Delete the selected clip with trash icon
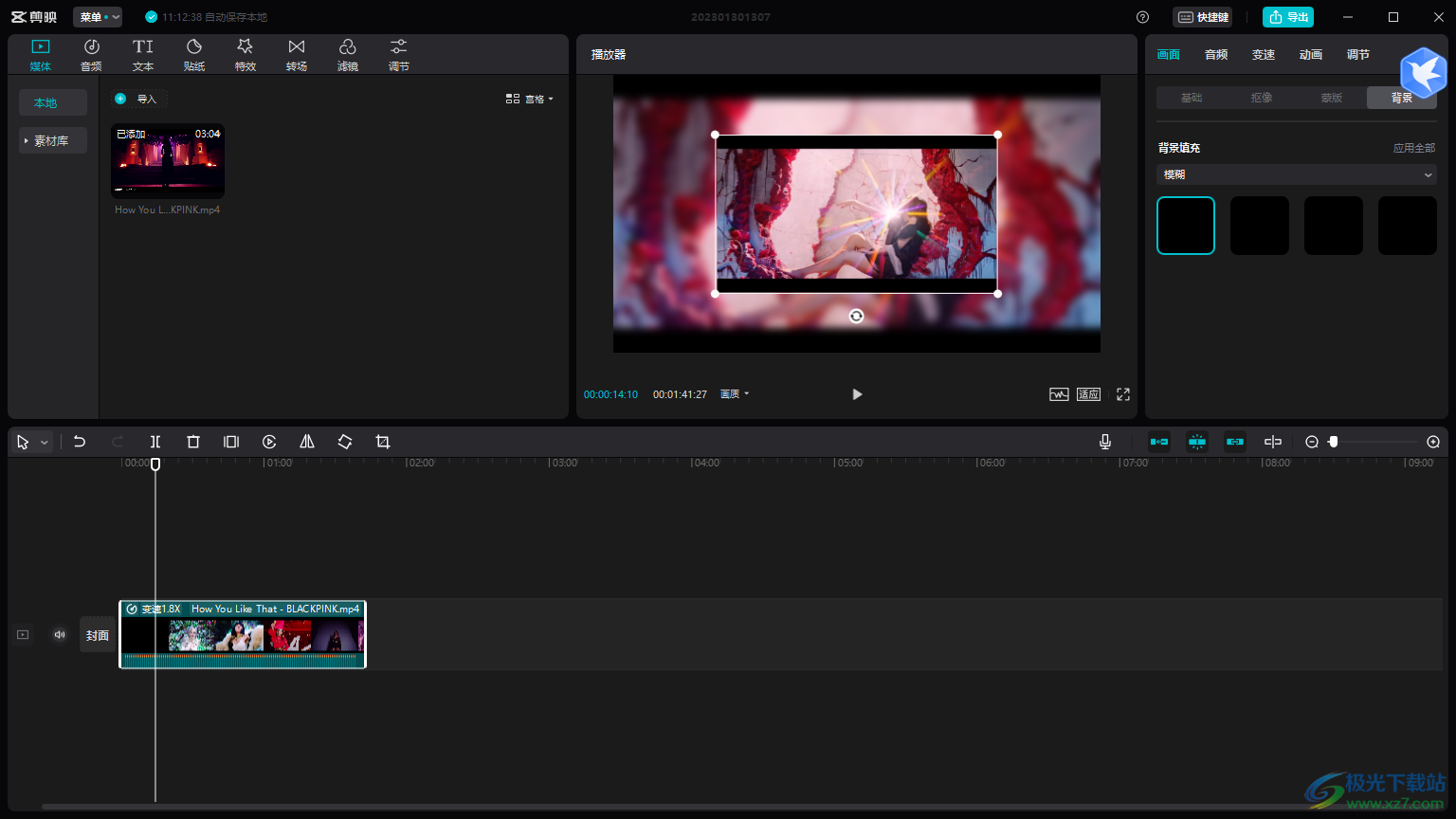 [x=193, y=442]
